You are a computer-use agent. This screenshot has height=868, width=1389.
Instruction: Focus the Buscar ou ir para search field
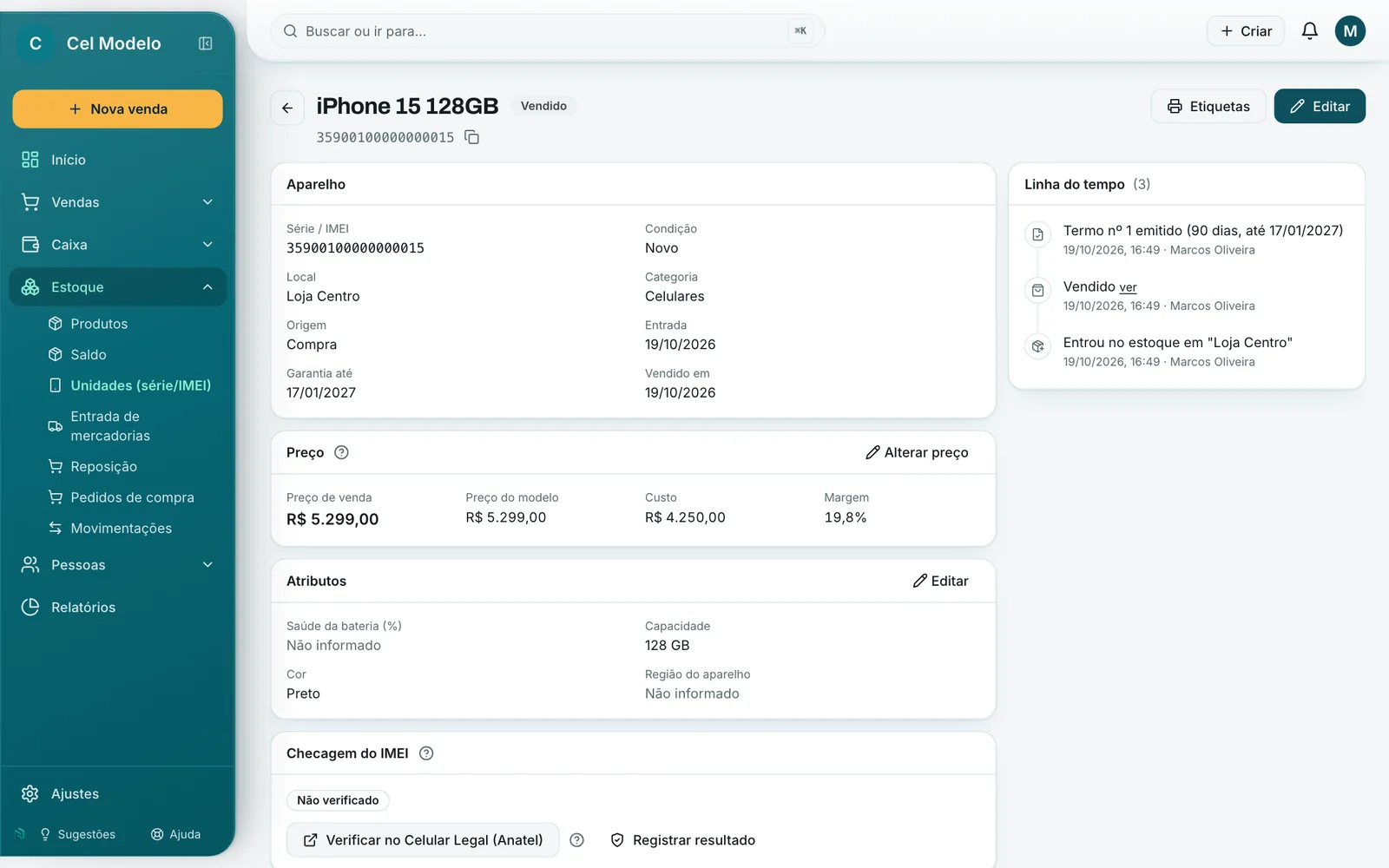point(547,31)
